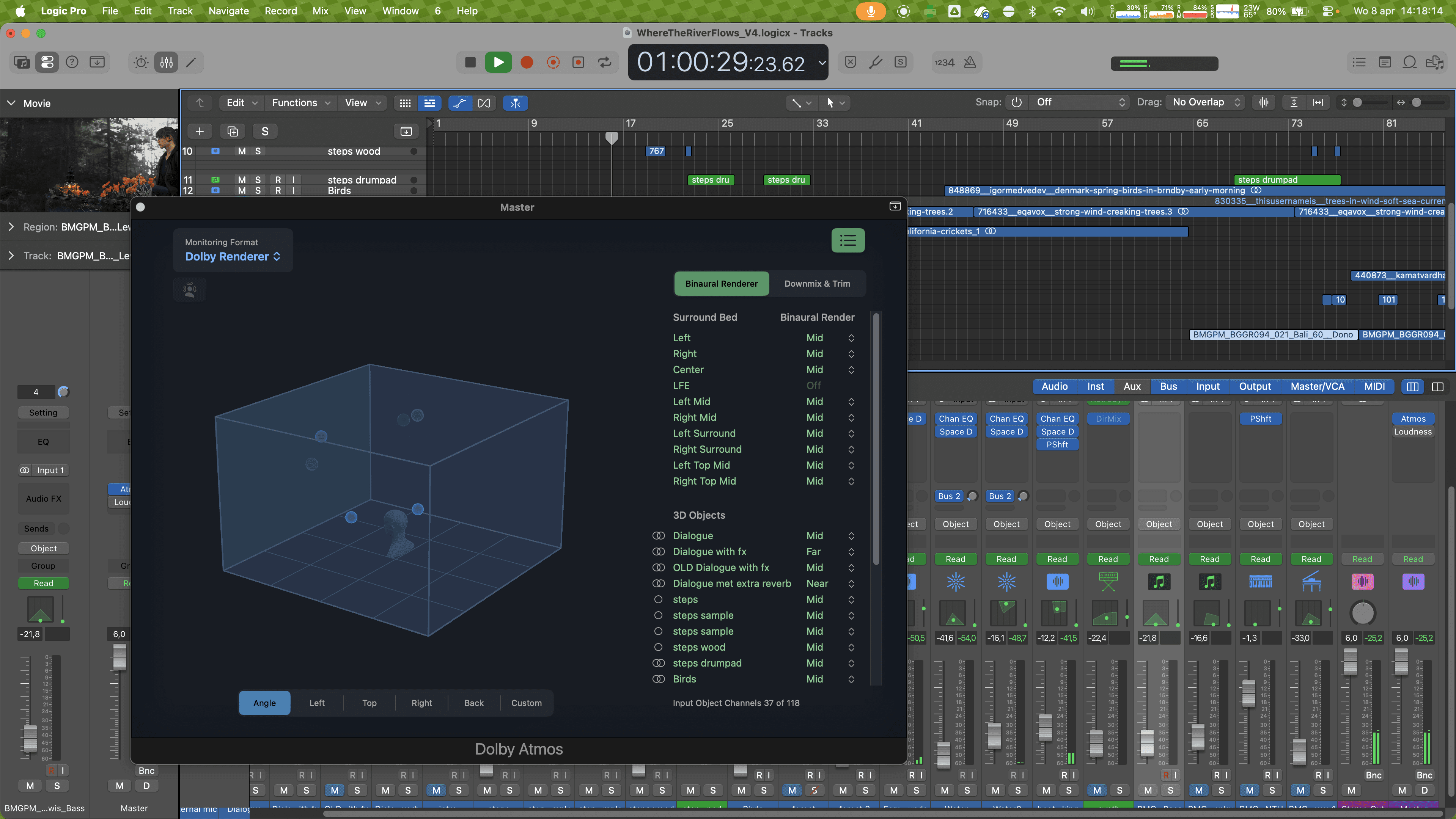Adjust the horizontal zoom slider
The width and height of the screenshot is (1456, 819).
[x=1416, y=102]
